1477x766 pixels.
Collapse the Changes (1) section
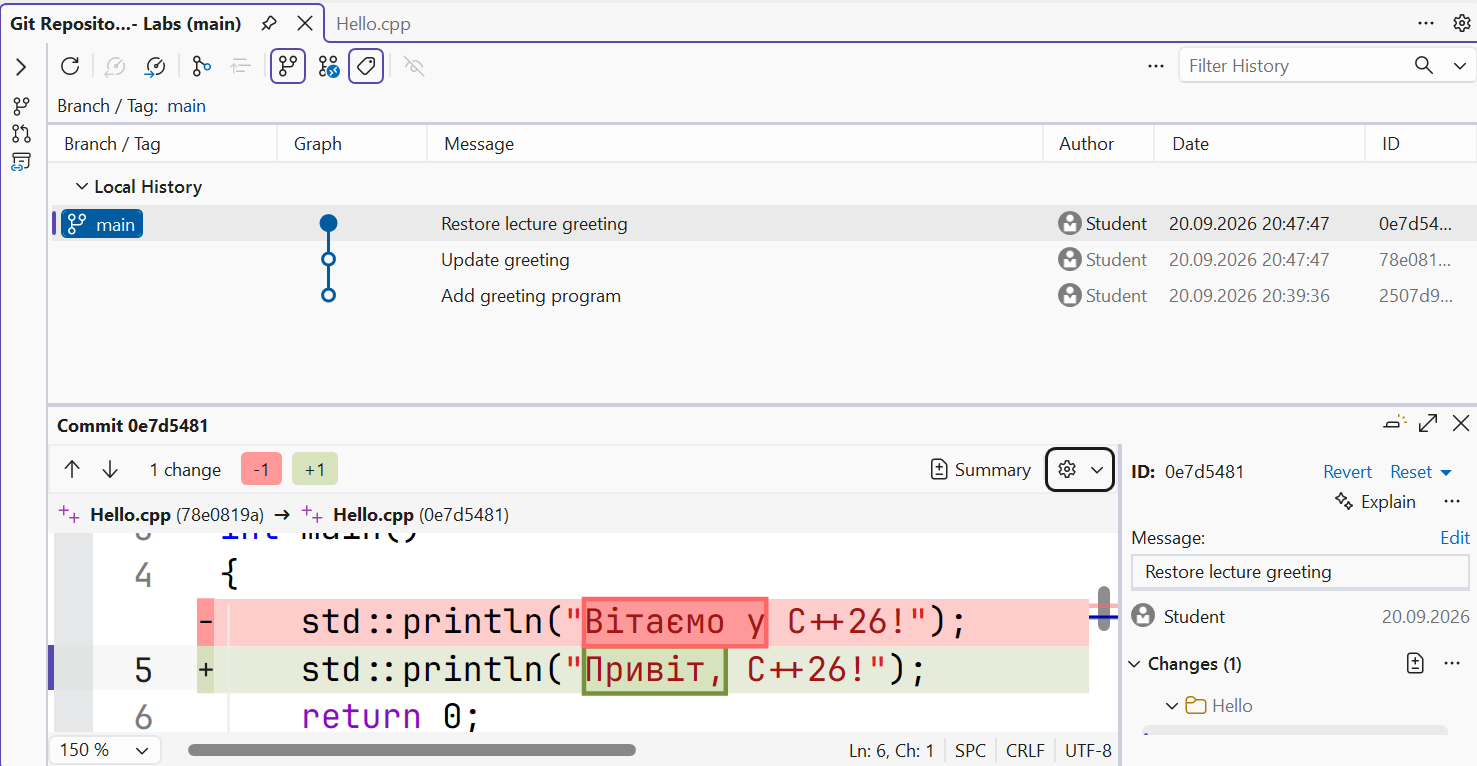click(1135, 664)
